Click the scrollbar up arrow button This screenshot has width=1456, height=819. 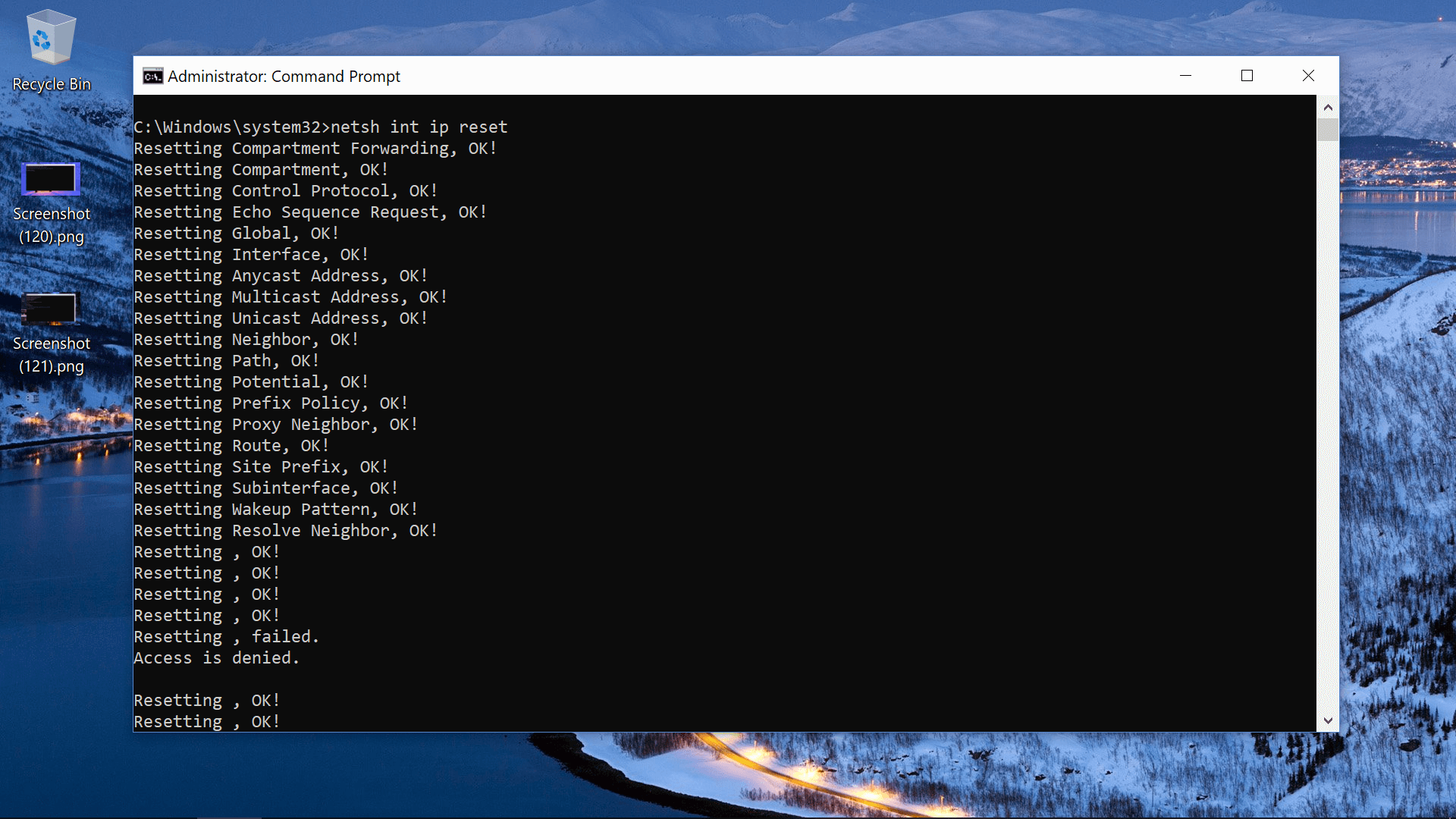(1327, 106)
